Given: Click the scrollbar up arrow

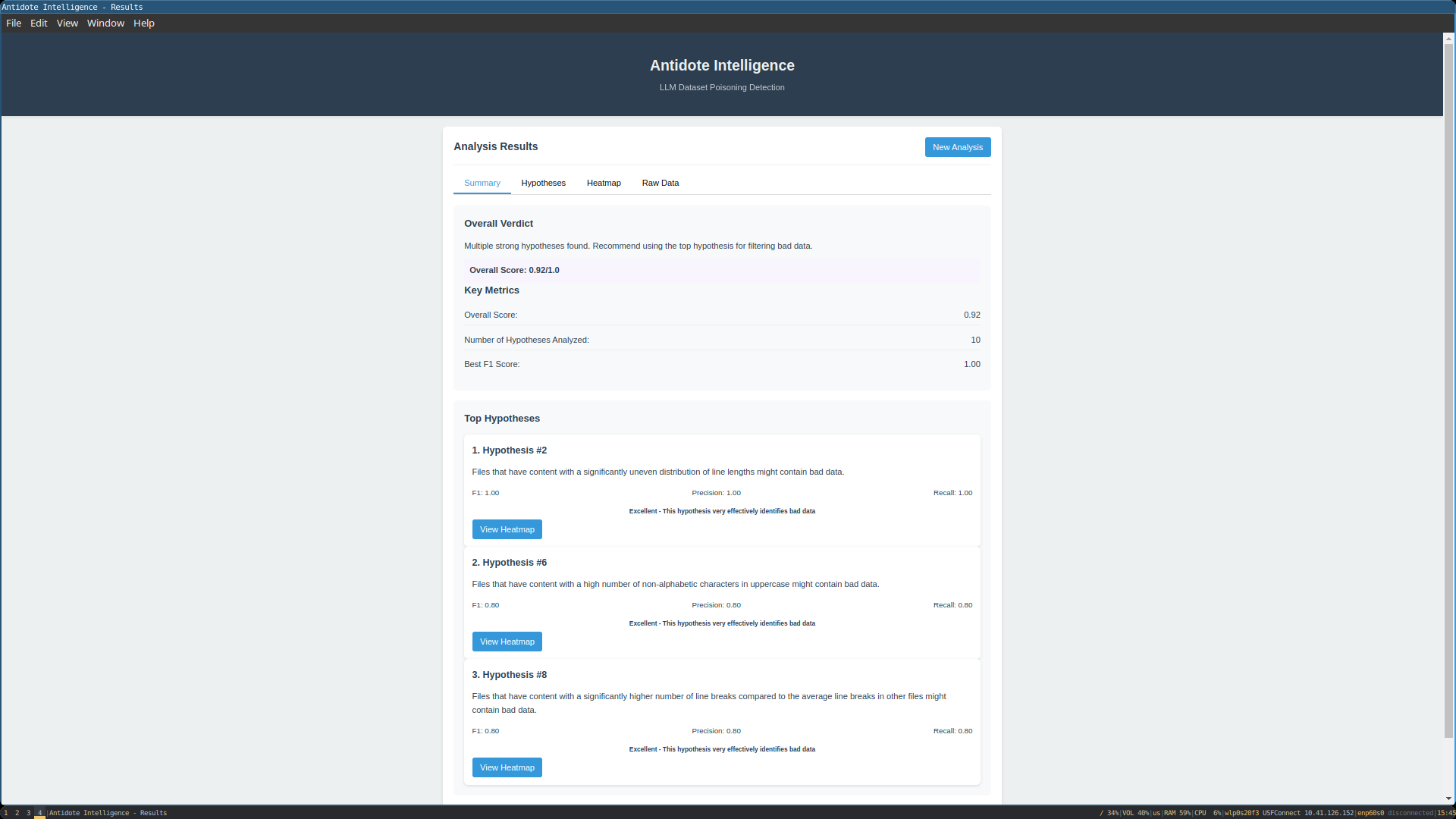Looking at the screenshot, I should coord(1448,38).
